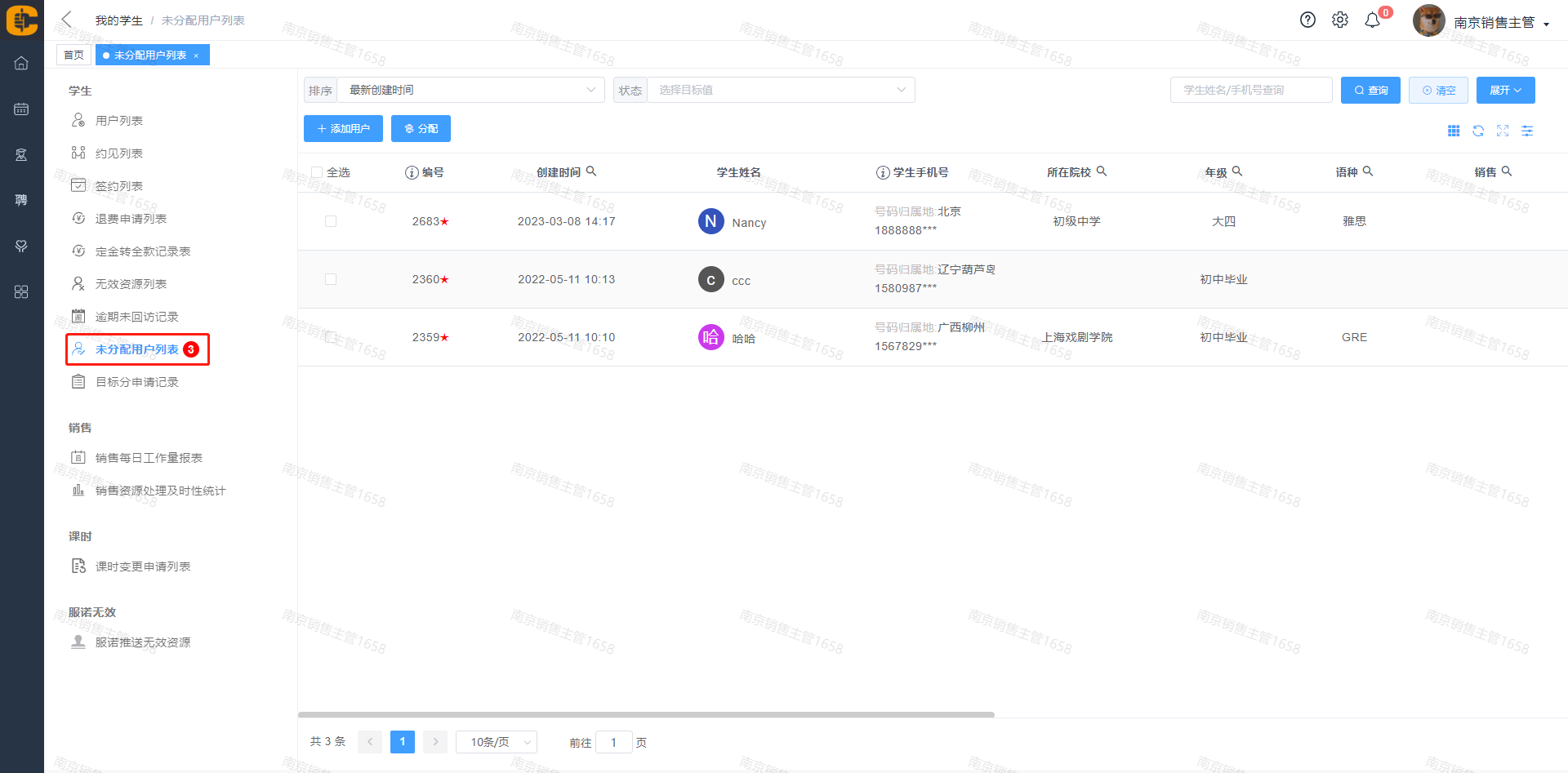The height and width of the screenshot is (773, 1568).
Task: Open the 10条/页 page size dropdown
Action: (497, 742)
